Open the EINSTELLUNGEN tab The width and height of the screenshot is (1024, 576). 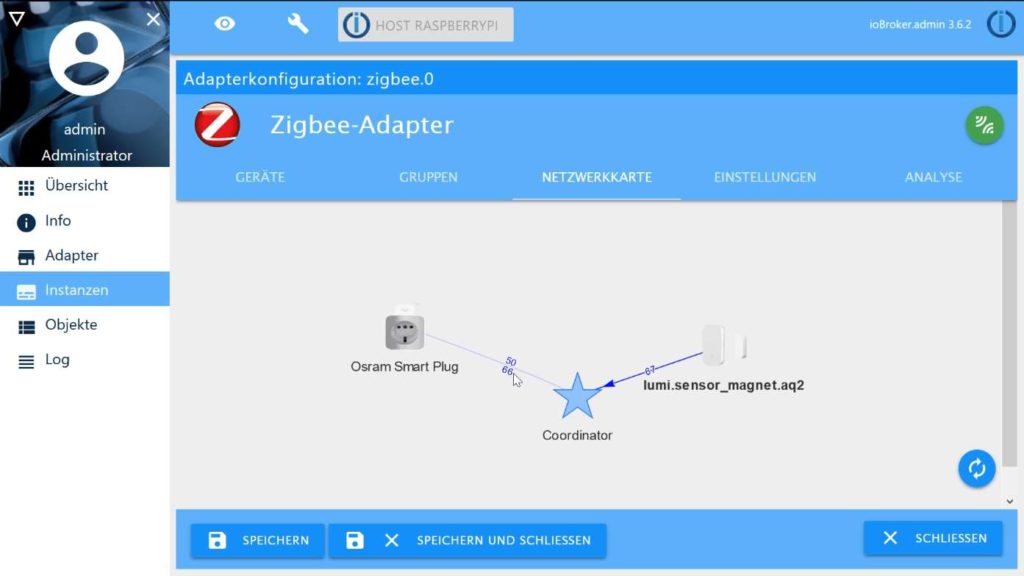tap(765, 177)
